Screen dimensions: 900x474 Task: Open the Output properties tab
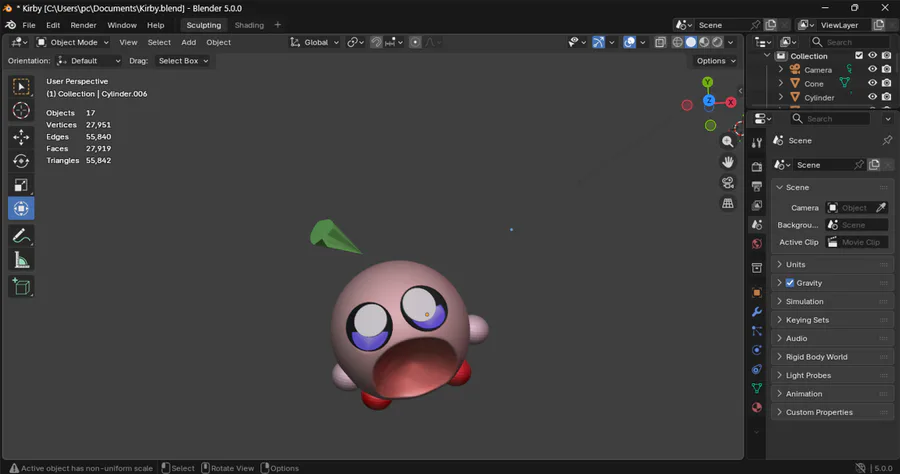757,187
